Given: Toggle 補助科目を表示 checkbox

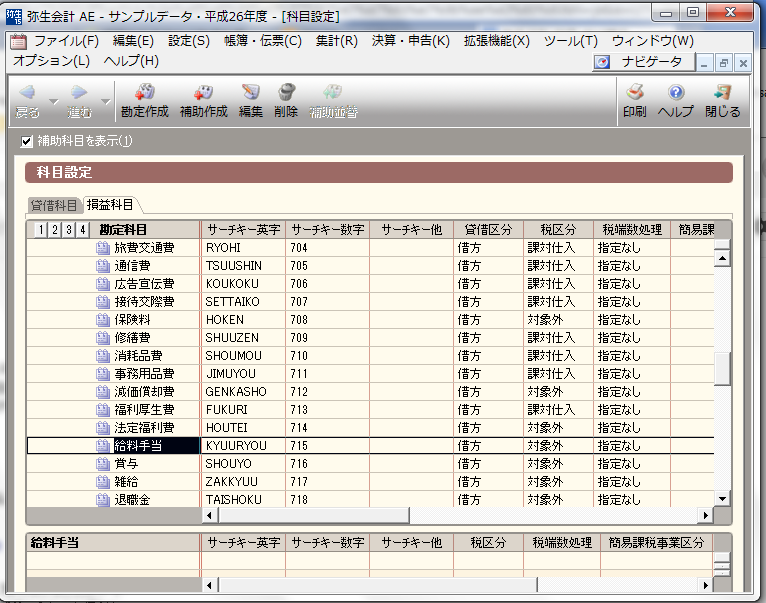Looking at the screenshot, I should coord(27,141).
